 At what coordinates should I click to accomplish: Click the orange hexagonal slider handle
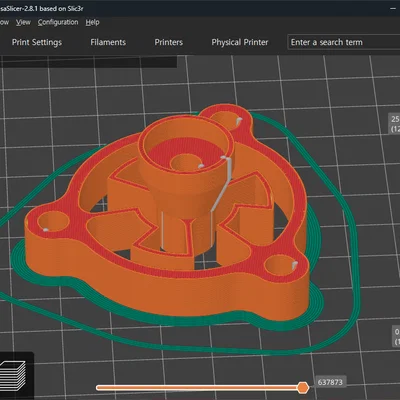pos(303,388)
